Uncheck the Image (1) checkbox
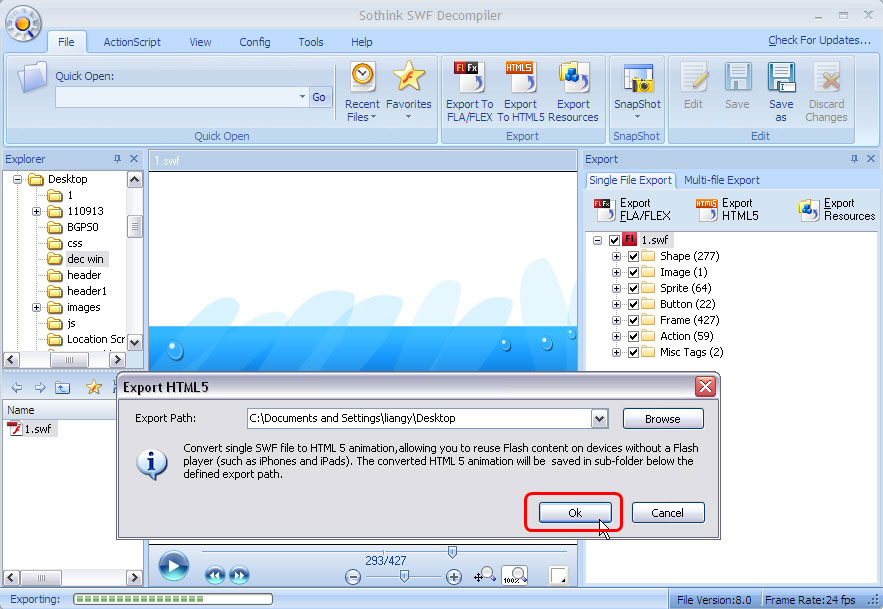 [634, 273]
